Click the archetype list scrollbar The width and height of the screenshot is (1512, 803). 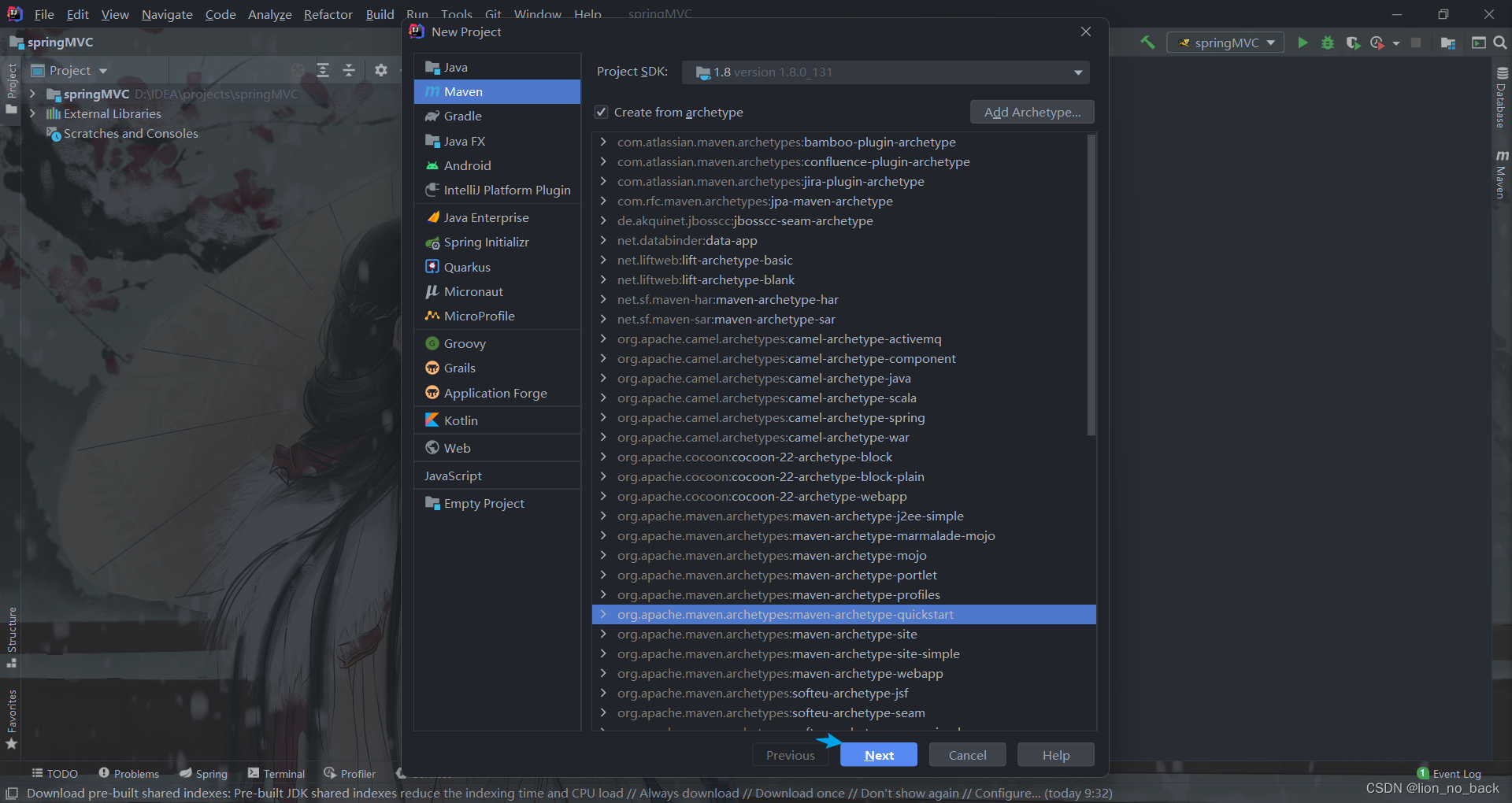coord(1091,285)
